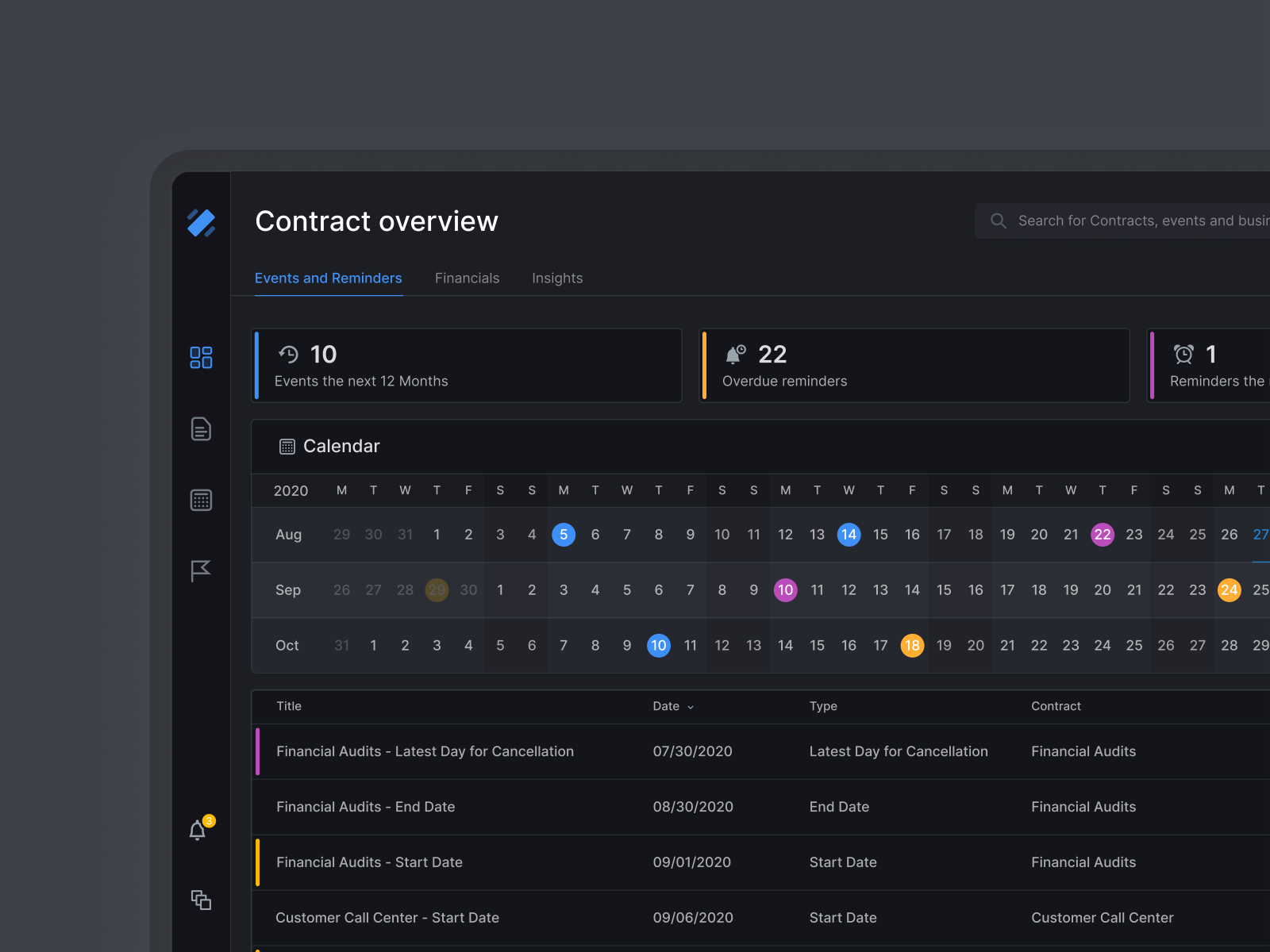
Task: Click the Title column header
Action: pos(289,706)
